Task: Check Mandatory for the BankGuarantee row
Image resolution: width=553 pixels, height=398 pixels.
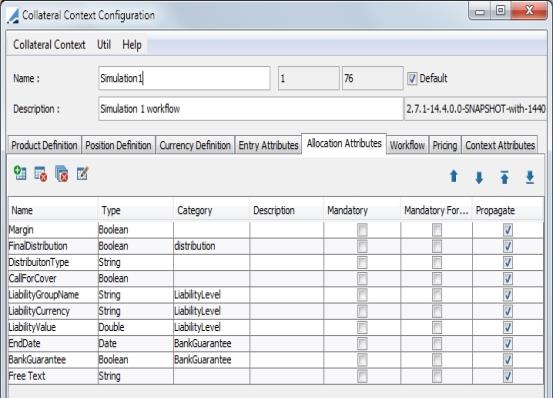Action: click(x=362, y=360)
